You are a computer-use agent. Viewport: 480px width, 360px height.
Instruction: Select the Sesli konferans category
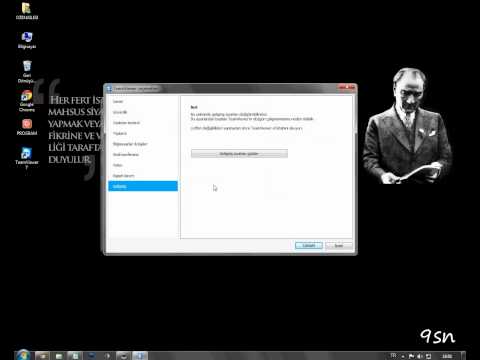click(x=143, y=155)
